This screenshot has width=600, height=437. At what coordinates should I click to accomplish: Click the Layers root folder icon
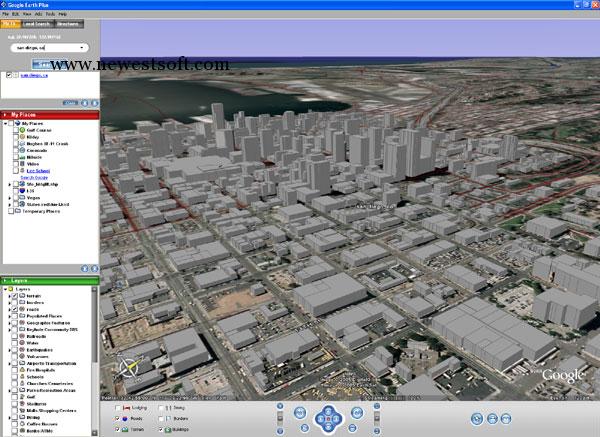11,289
